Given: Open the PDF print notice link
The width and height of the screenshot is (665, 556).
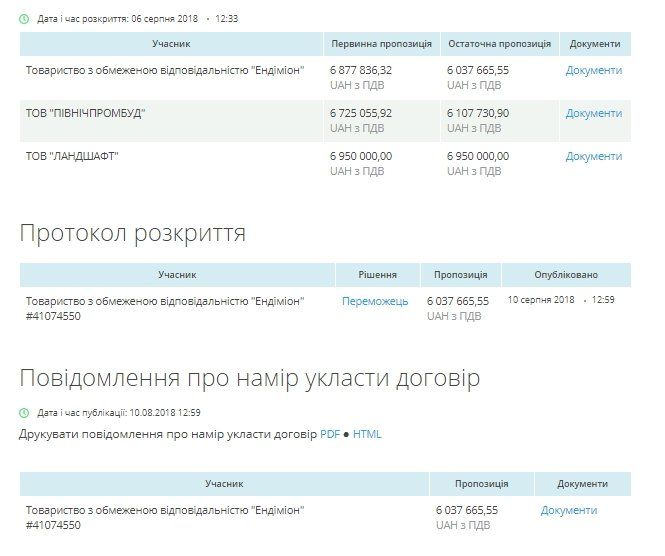Looking at the screenshot, I should click(x=330, y=434).
